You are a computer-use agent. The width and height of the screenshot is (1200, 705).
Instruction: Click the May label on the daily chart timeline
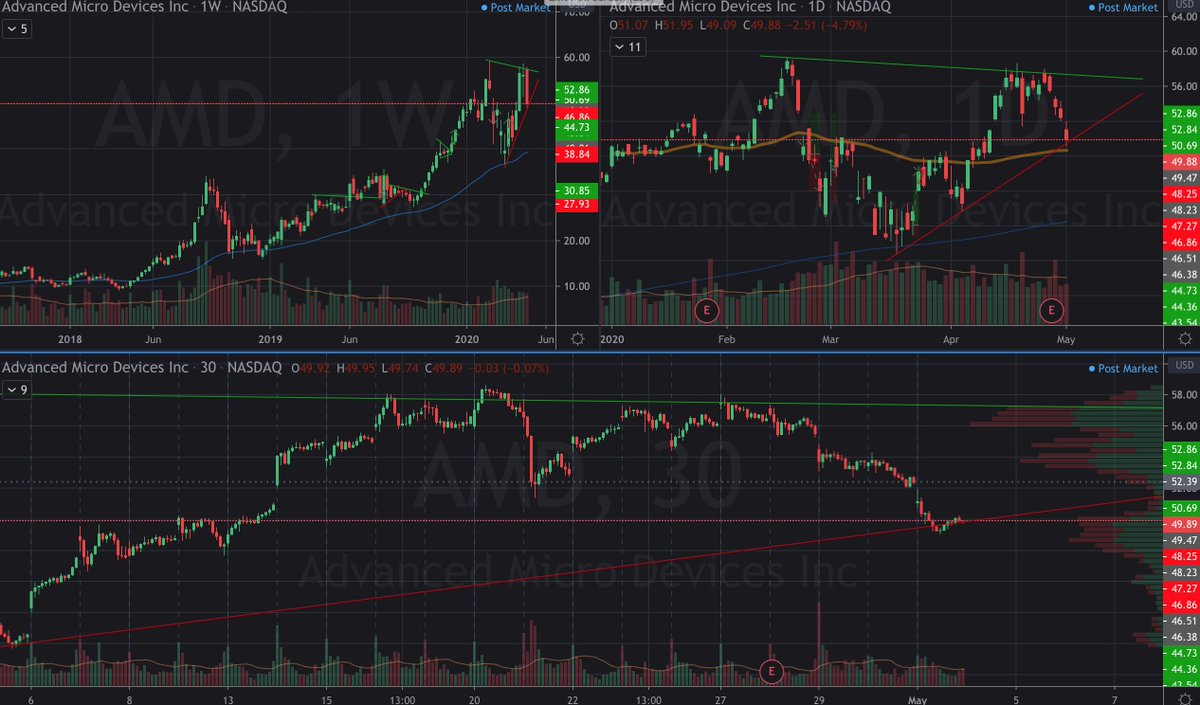(x=1065, y=340)
